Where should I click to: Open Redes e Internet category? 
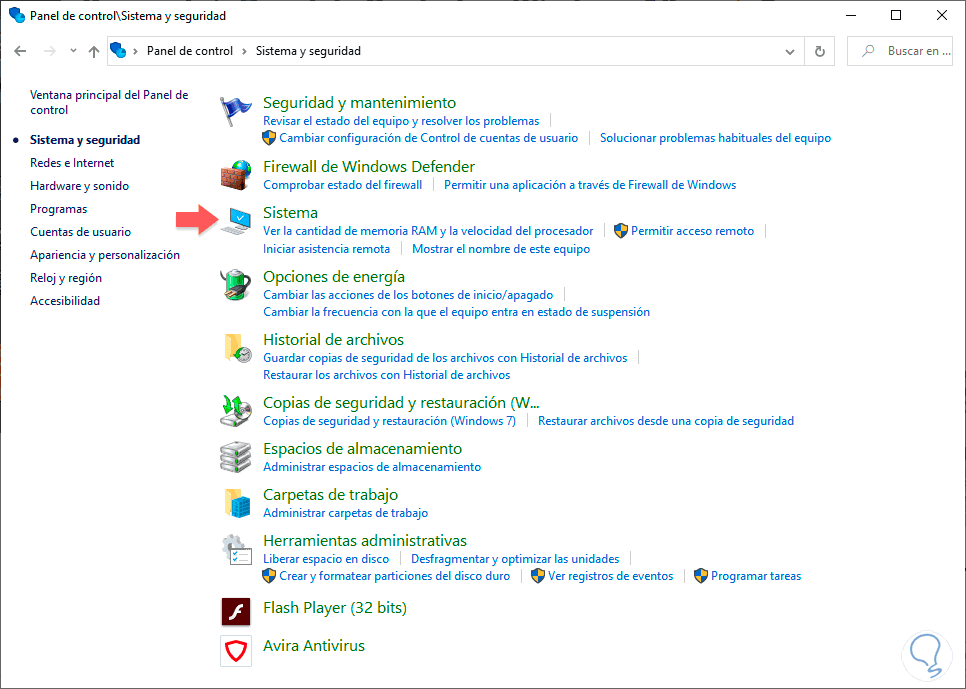(x=72, y=163)
